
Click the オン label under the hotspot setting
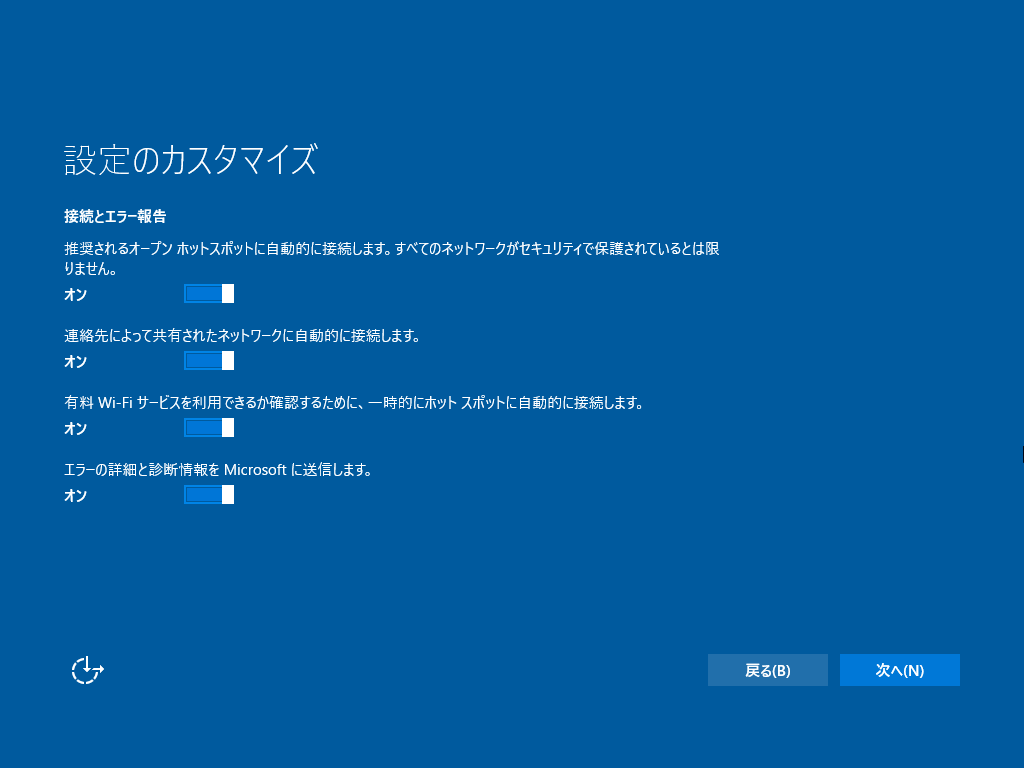74,295
